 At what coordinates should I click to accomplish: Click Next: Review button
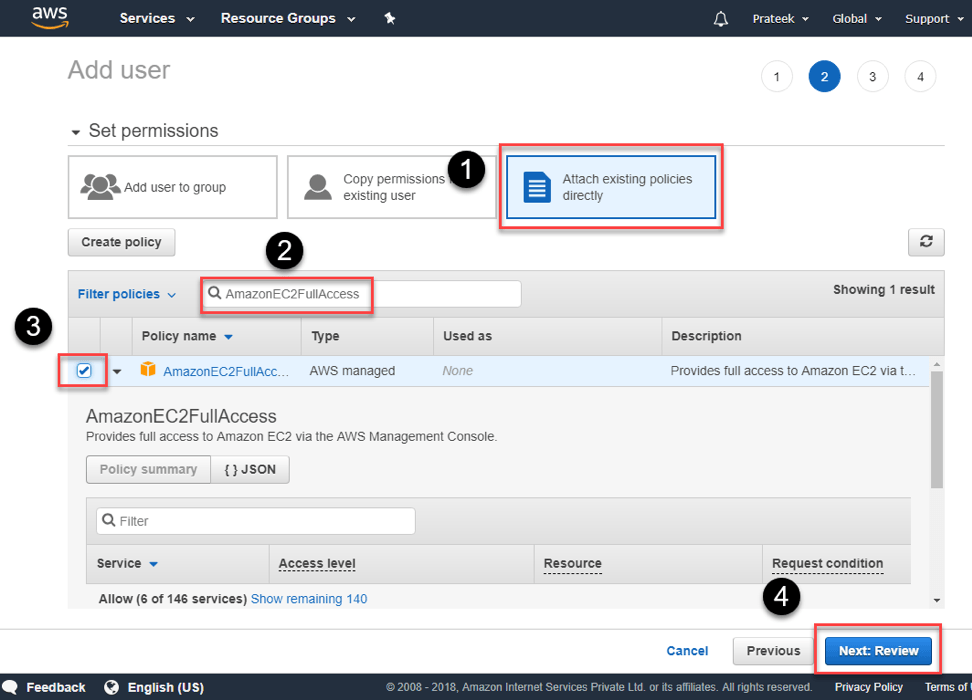(x=878, y=651)
